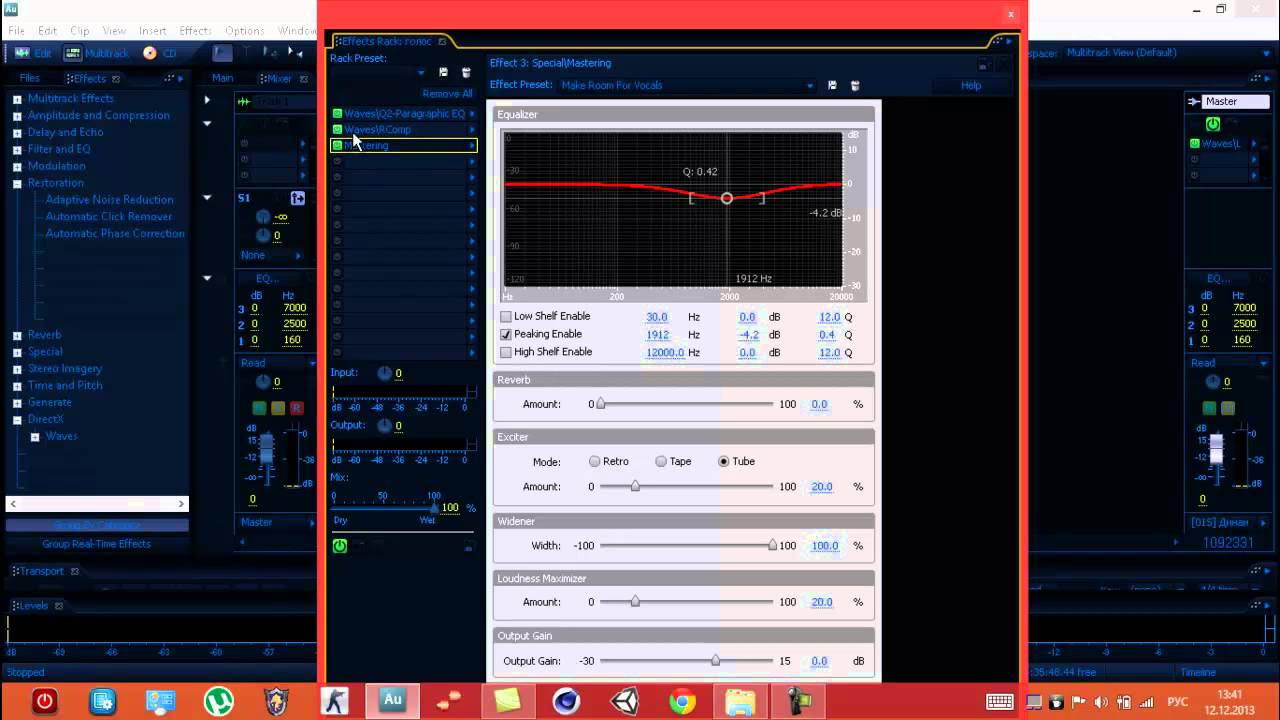Click the EQ peaking control point on graph
Image resolution: width=1280 pixels, height=720 pixels.
click(727, 198)
